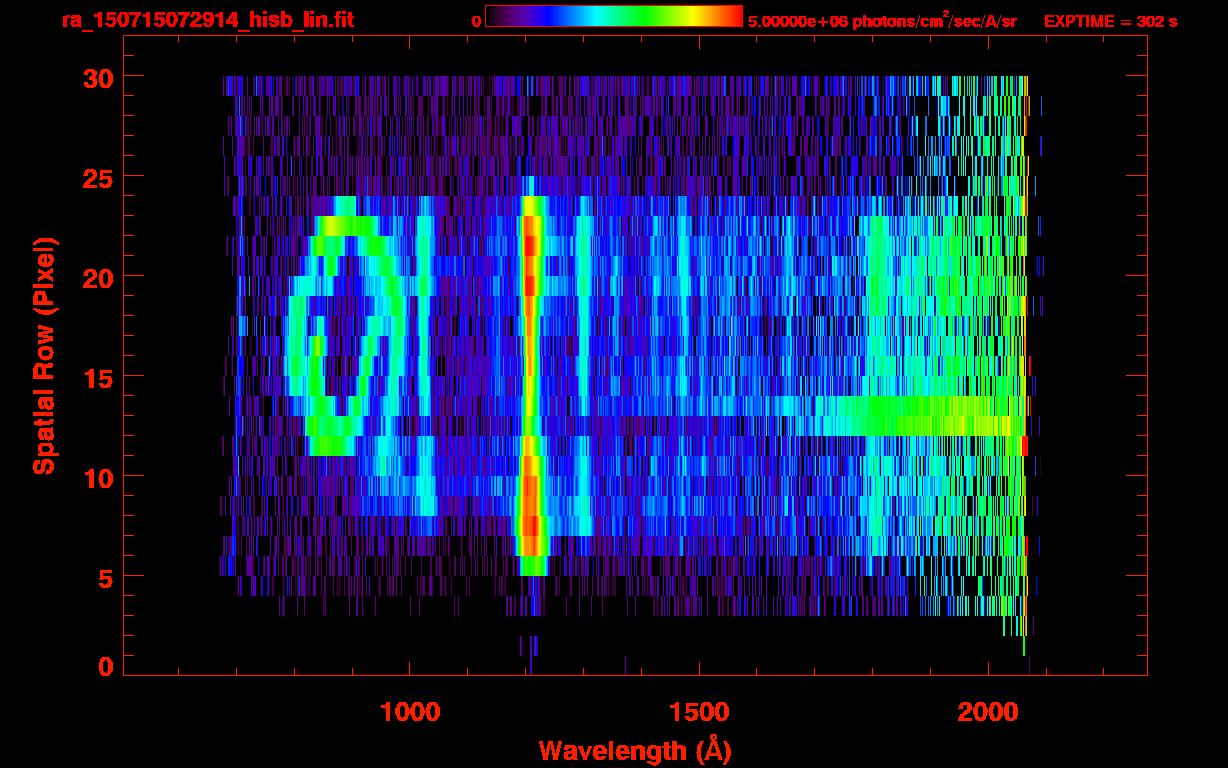
Task: Click the y-axis tick label 15
Action: tap(98, 377)
